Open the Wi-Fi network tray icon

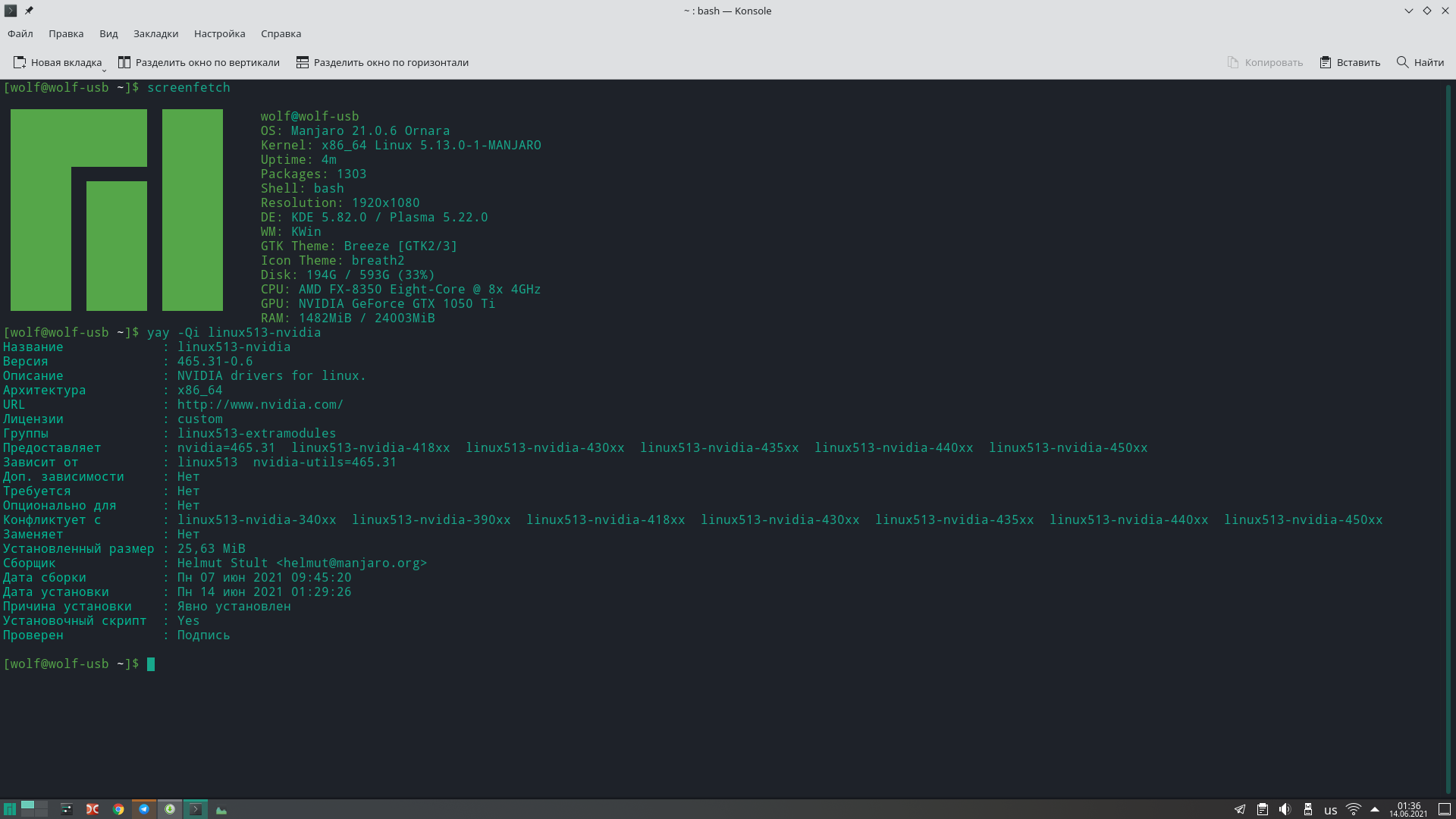[x=1353, y=809]
